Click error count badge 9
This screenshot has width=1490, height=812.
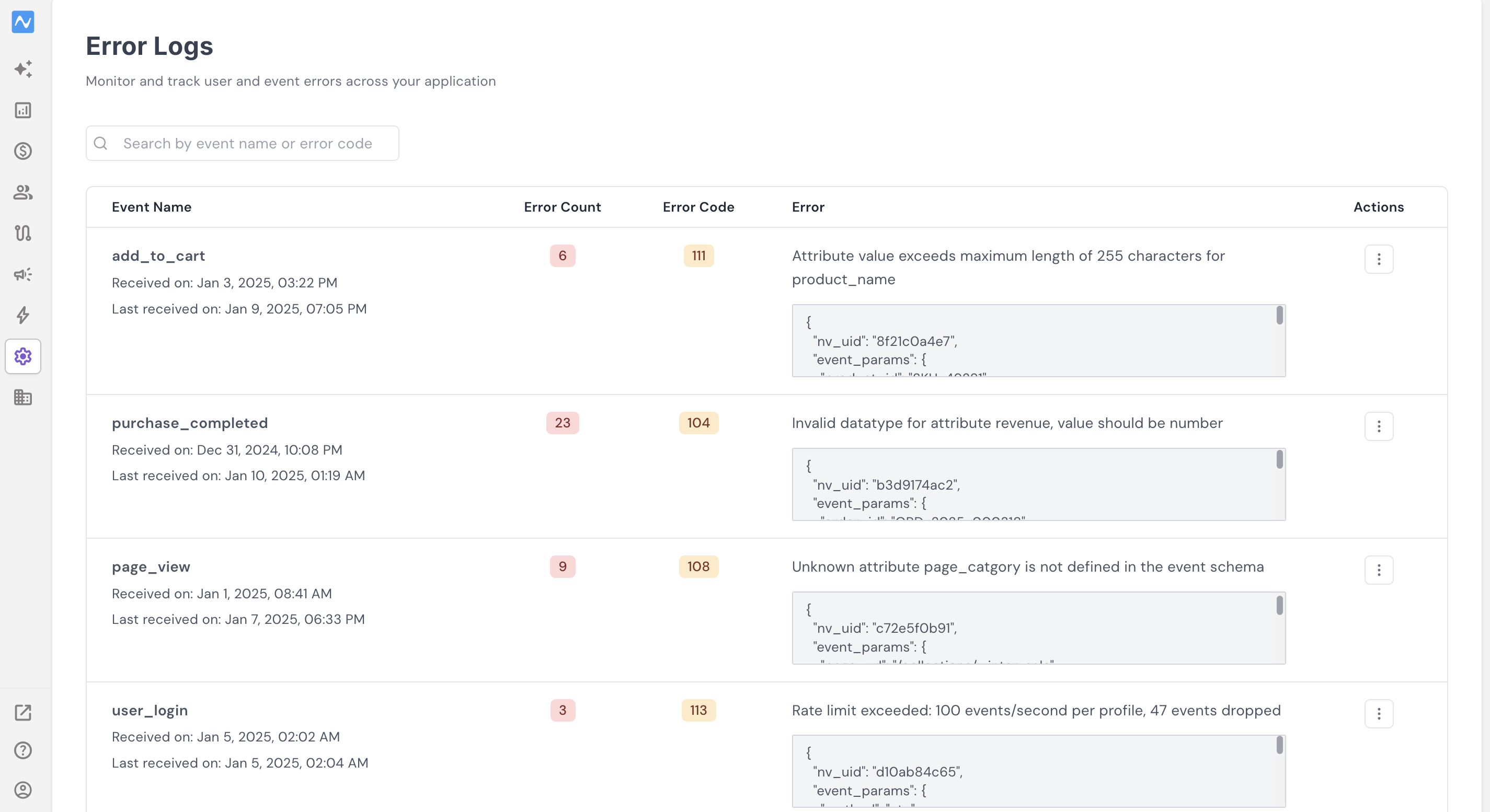point(562,566)
